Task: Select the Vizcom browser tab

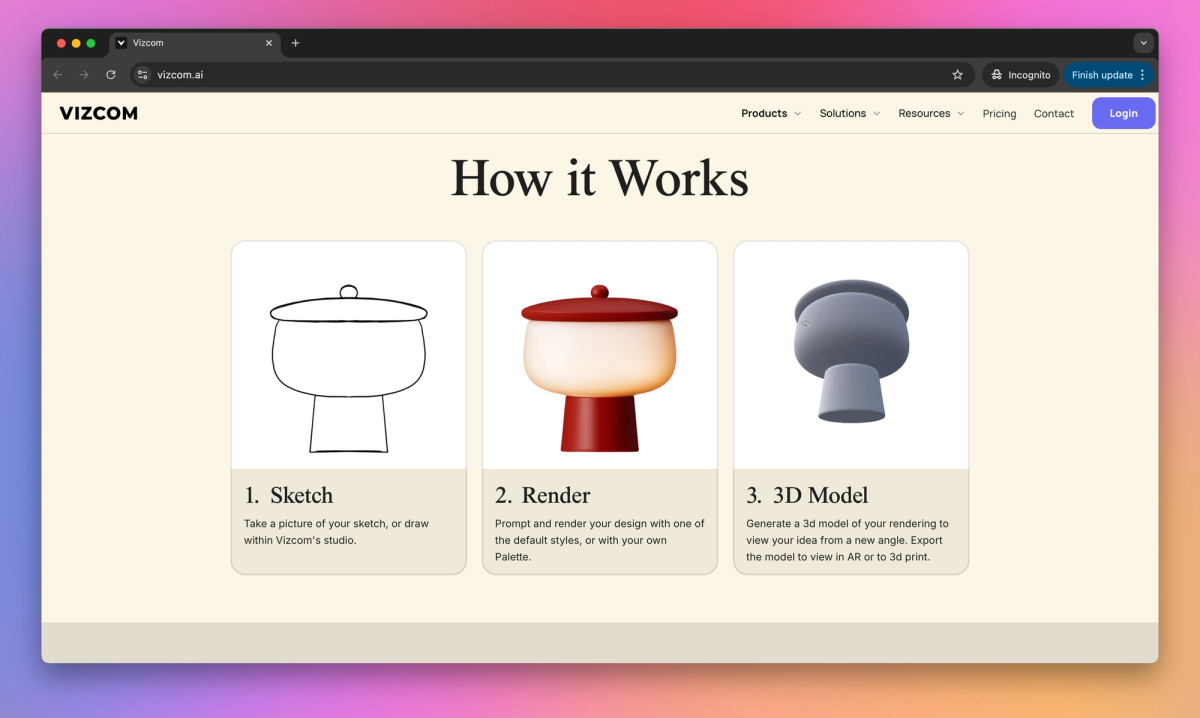Action: pyautogui.click(x=195, y=43)
